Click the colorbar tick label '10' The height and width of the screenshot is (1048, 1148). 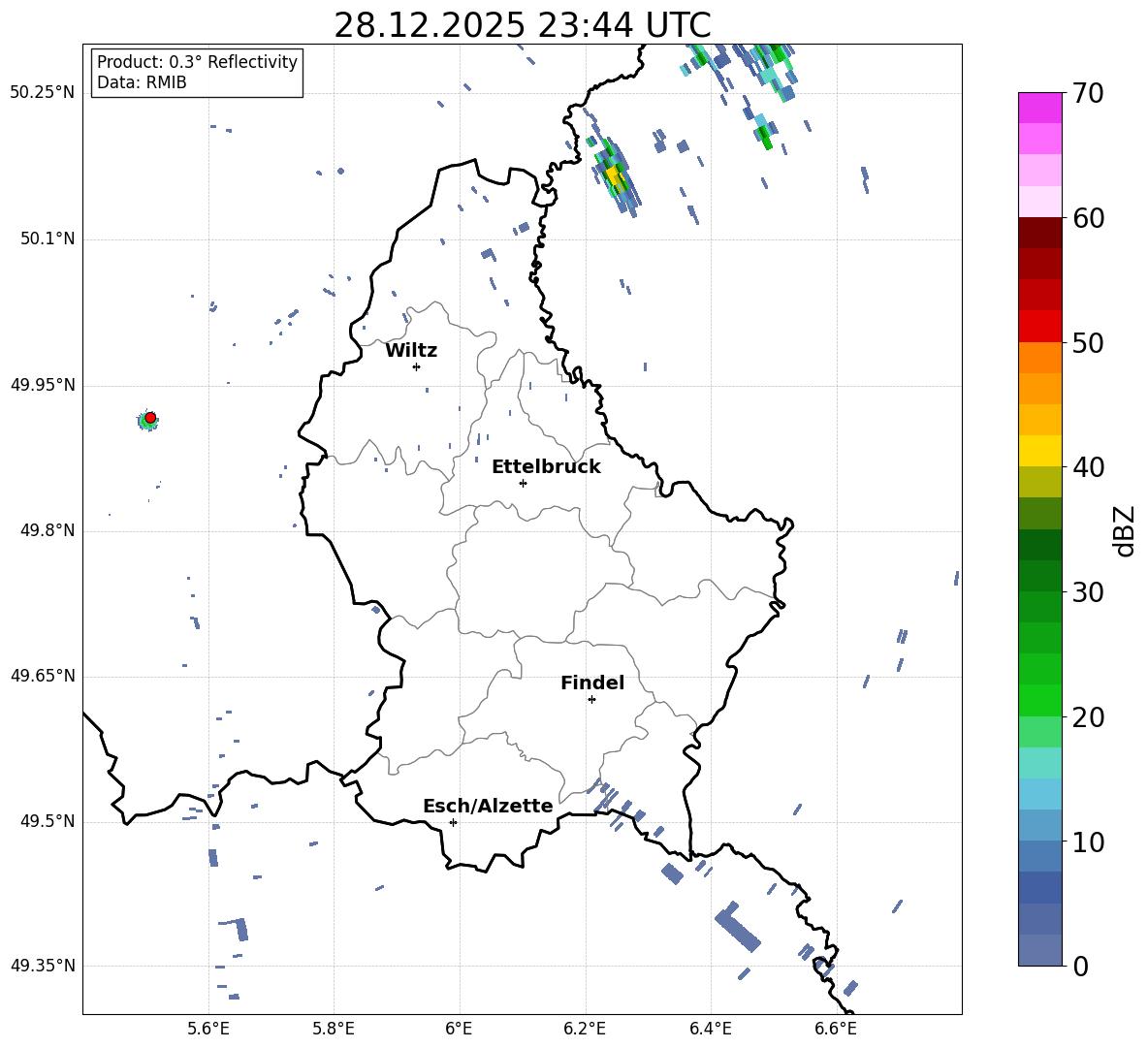(1088, 842)
